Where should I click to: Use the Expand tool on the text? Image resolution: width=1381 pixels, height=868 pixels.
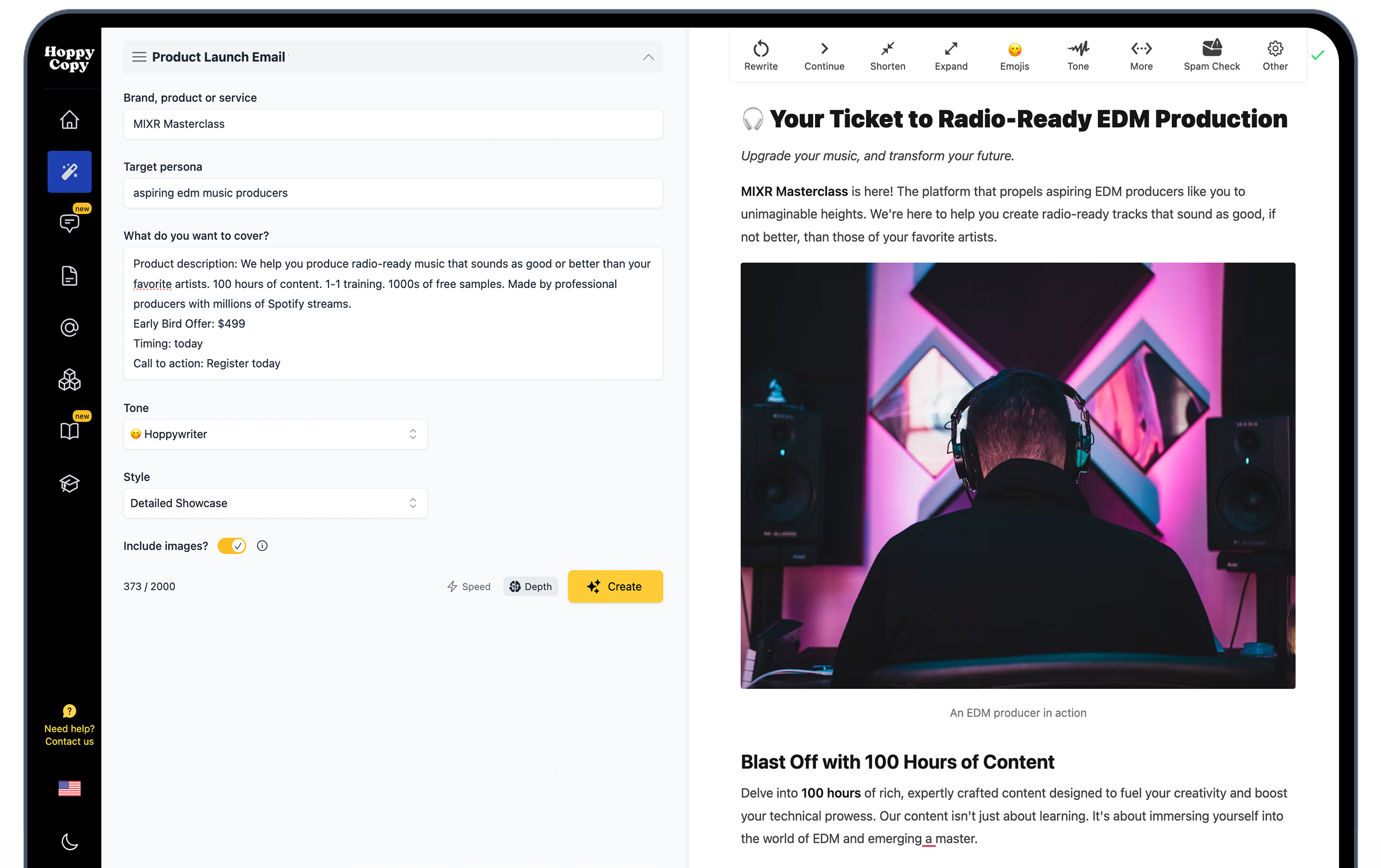pyautogui.click(x=950, y=55)
